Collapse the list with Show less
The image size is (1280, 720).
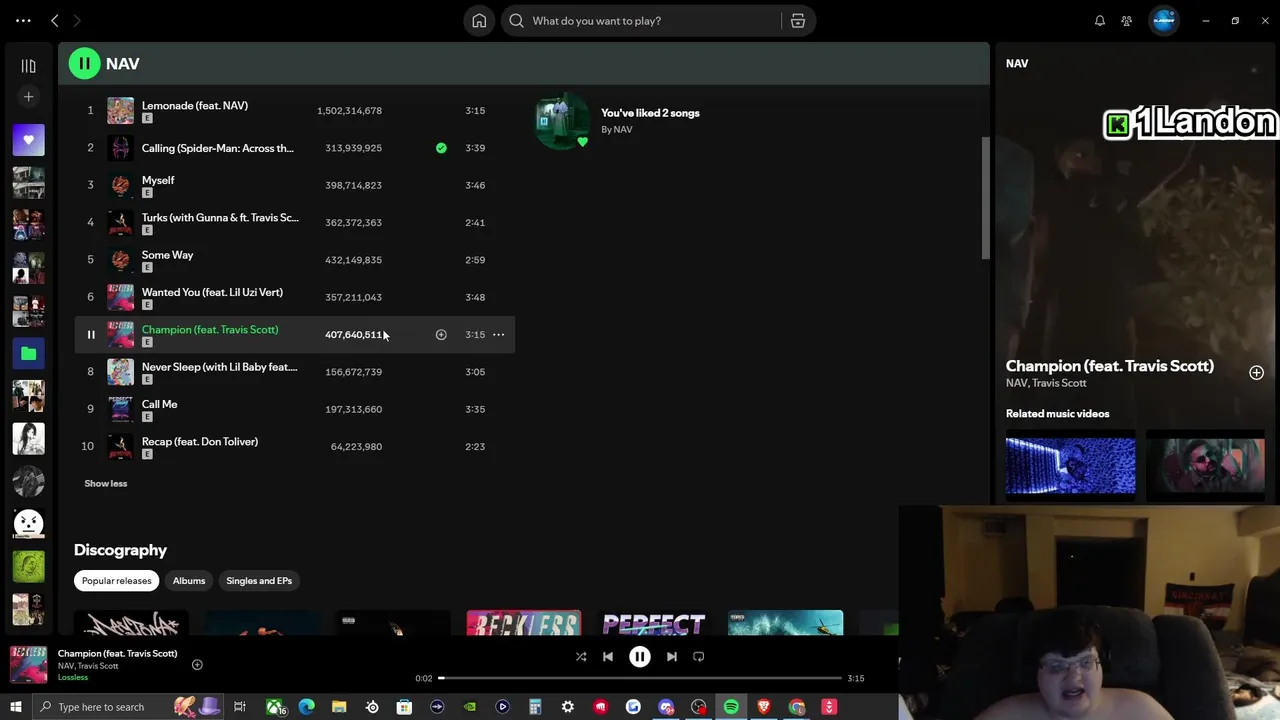tap(105, 484)
